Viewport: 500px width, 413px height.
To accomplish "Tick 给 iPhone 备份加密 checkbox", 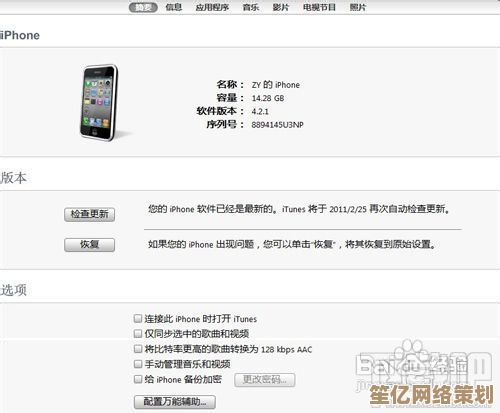I will point(138,379).
